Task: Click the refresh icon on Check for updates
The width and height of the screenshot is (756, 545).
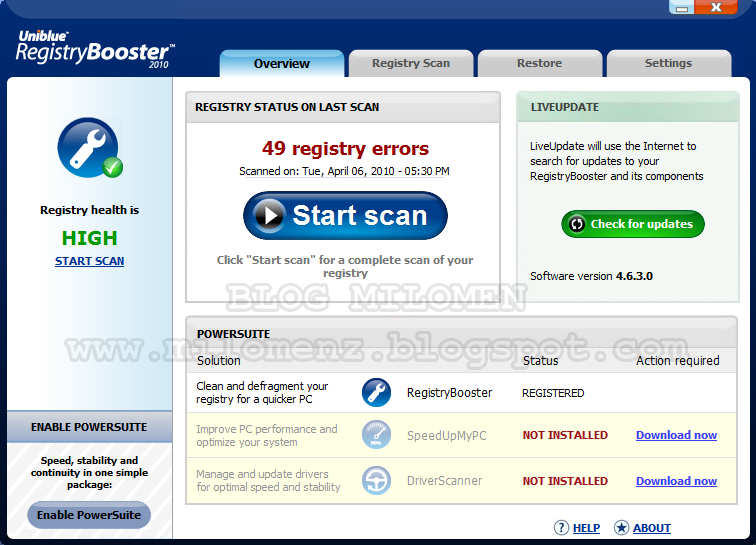Action: pos(577,224)
